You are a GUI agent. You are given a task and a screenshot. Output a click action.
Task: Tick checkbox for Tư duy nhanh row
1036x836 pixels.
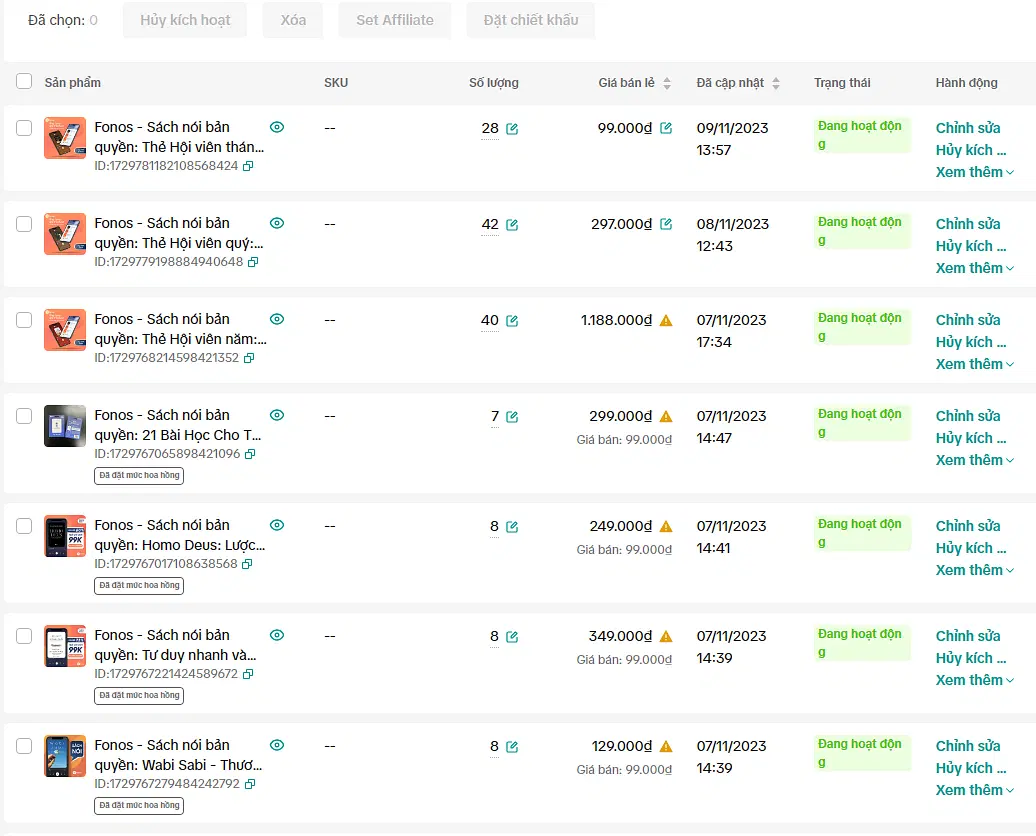coord(24,636)
